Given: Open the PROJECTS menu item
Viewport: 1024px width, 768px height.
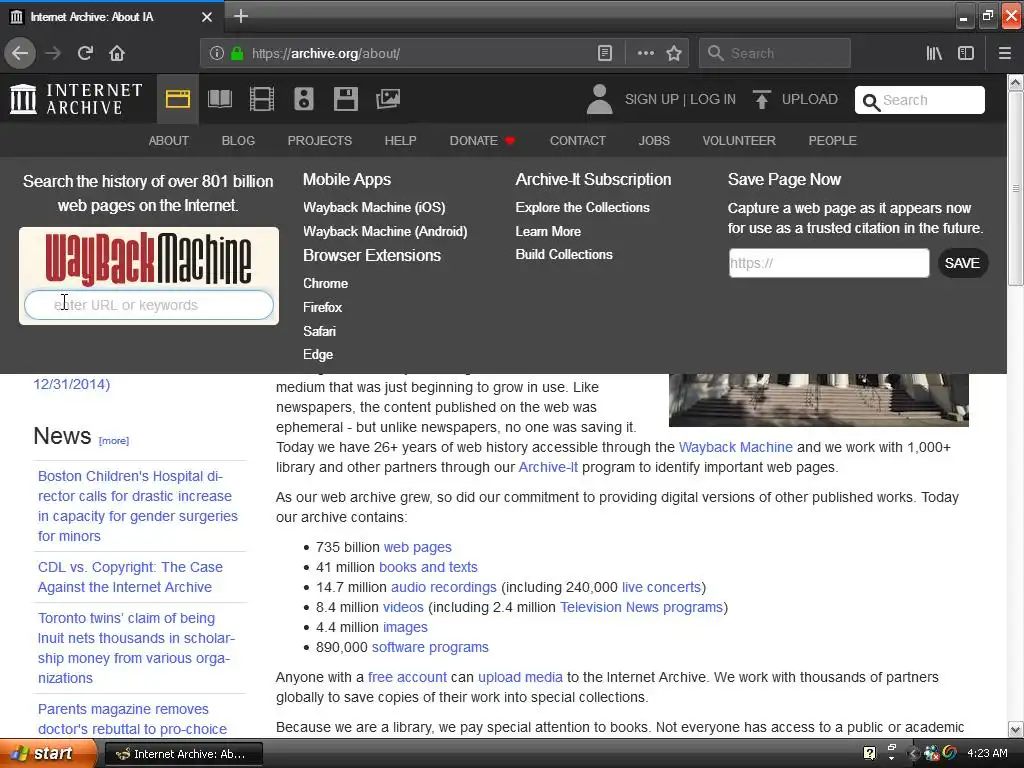Looking at the screenshot, I should pyautogui.click(x=319, y=140).
